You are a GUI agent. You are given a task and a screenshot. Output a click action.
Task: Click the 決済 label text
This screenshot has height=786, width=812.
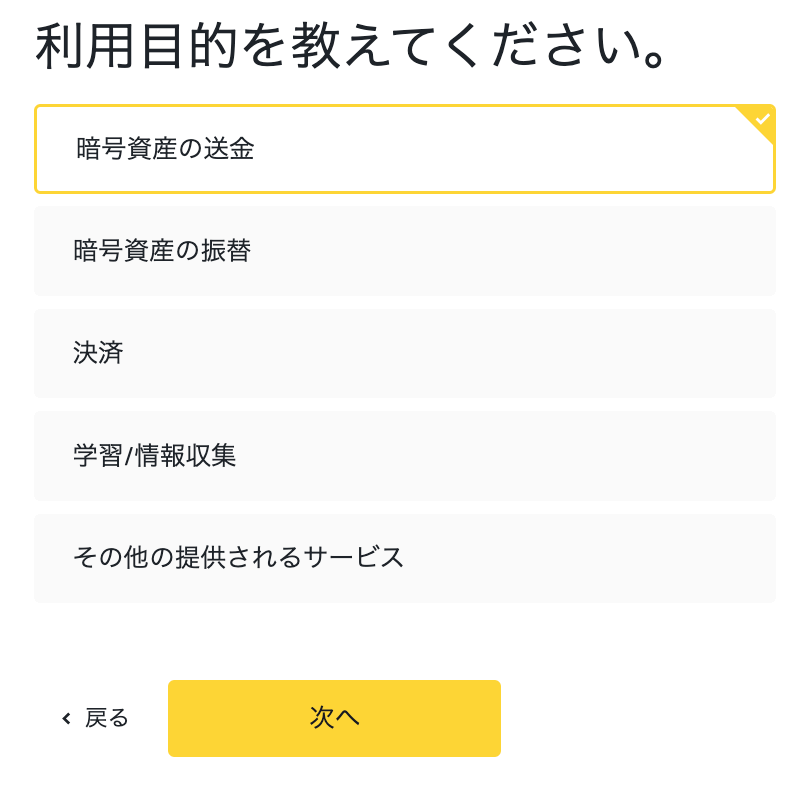point(98,353)
